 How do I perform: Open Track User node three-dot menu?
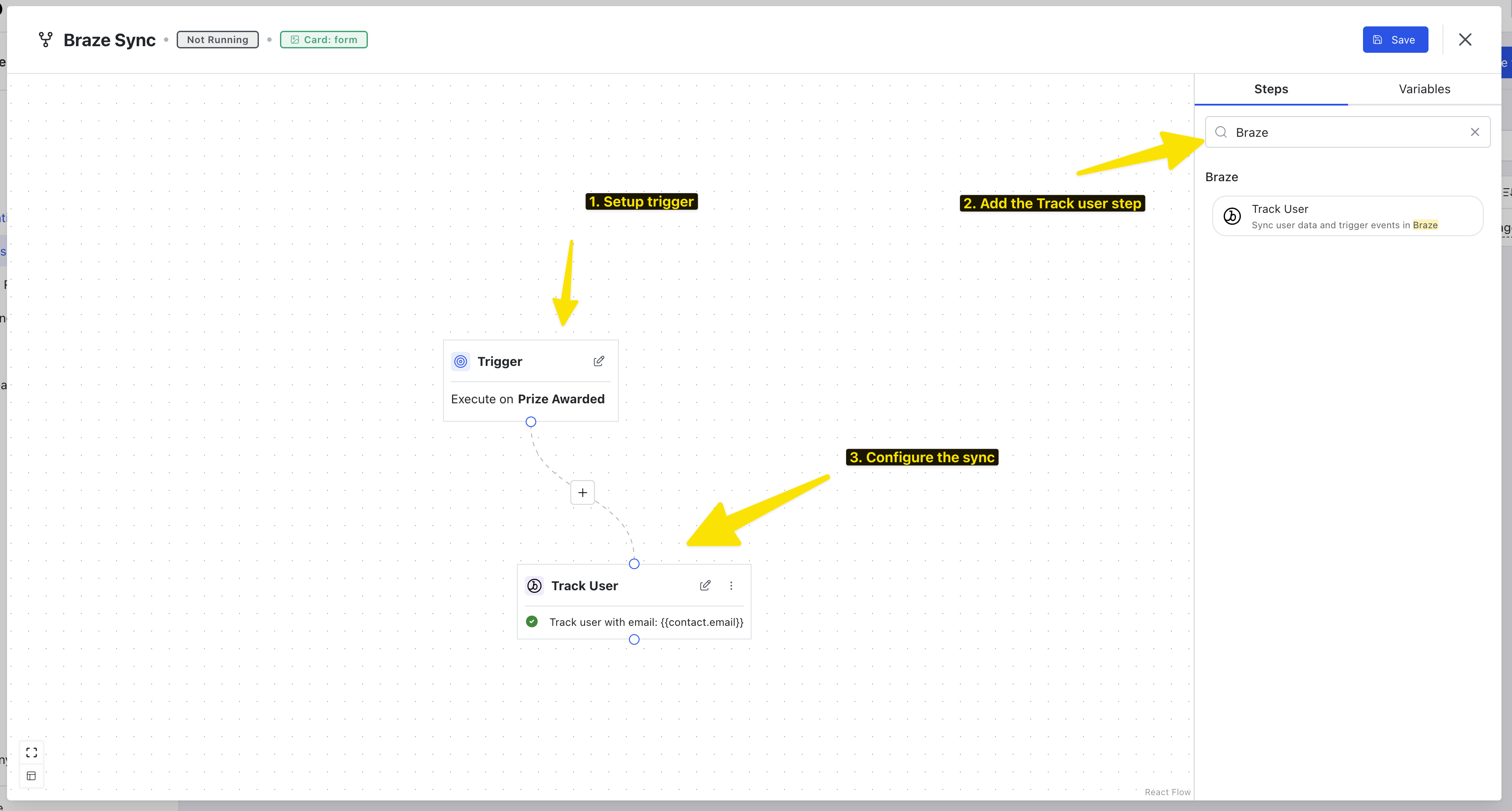click(x=731, y=585)
